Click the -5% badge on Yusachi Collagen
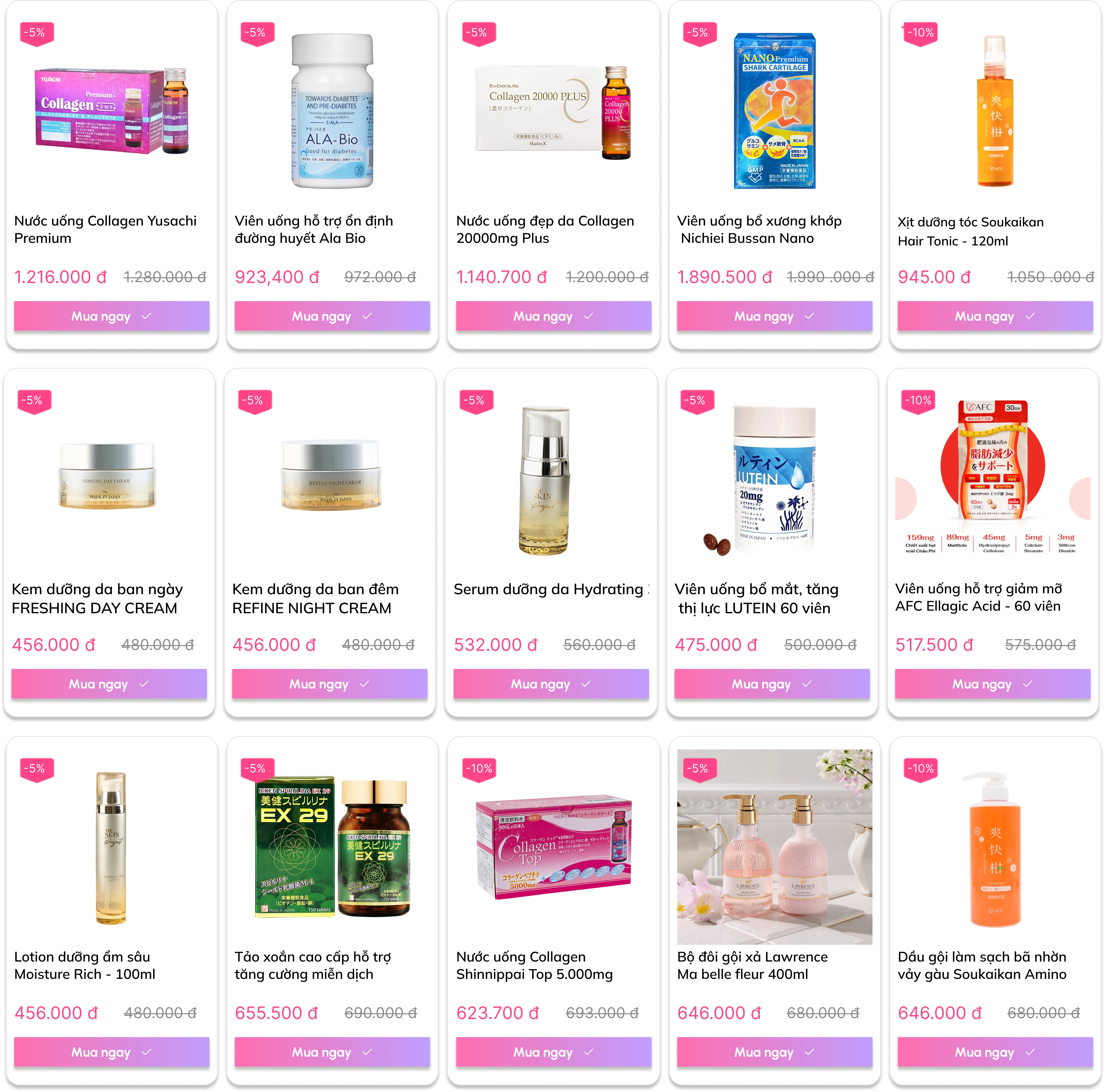The height and width of the screenshot is (1092, 1105). click(37, 33)
